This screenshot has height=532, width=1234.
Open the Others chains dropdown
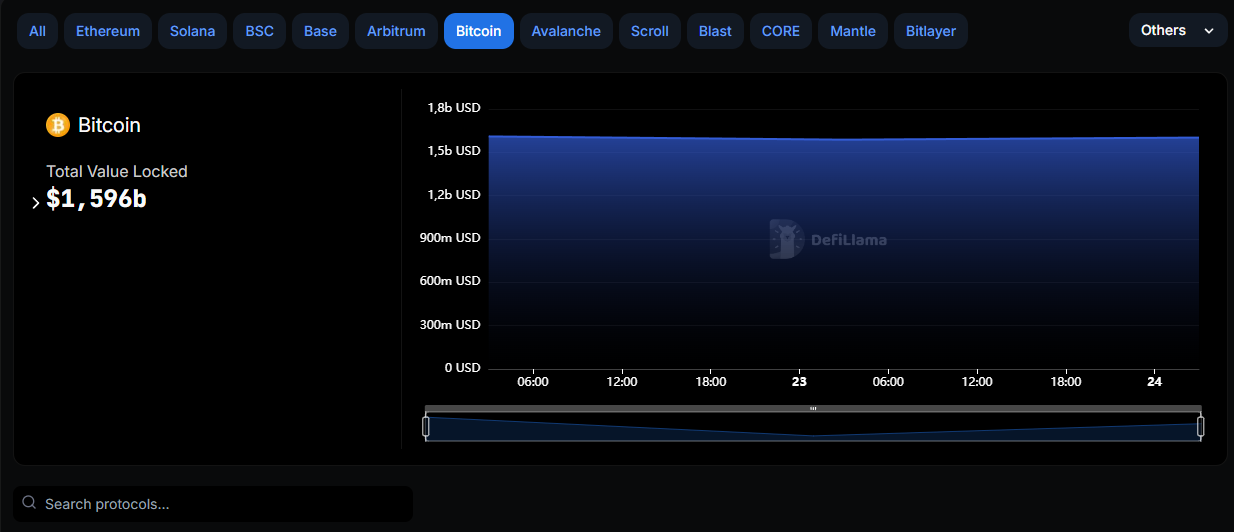[1177, 30]
